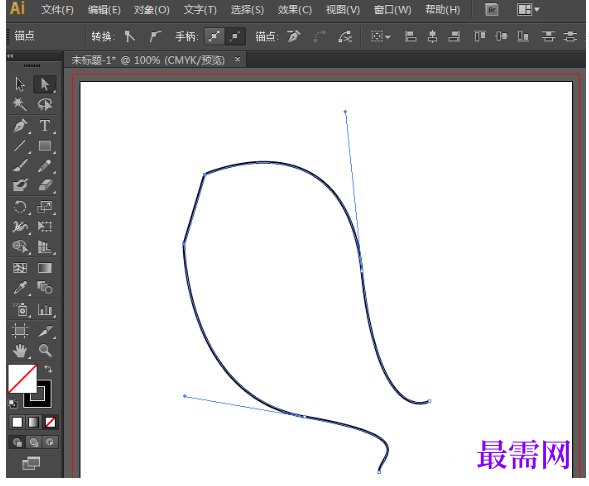Show handles for multiple selected anchors
The image size is (589, 486).
214,36
